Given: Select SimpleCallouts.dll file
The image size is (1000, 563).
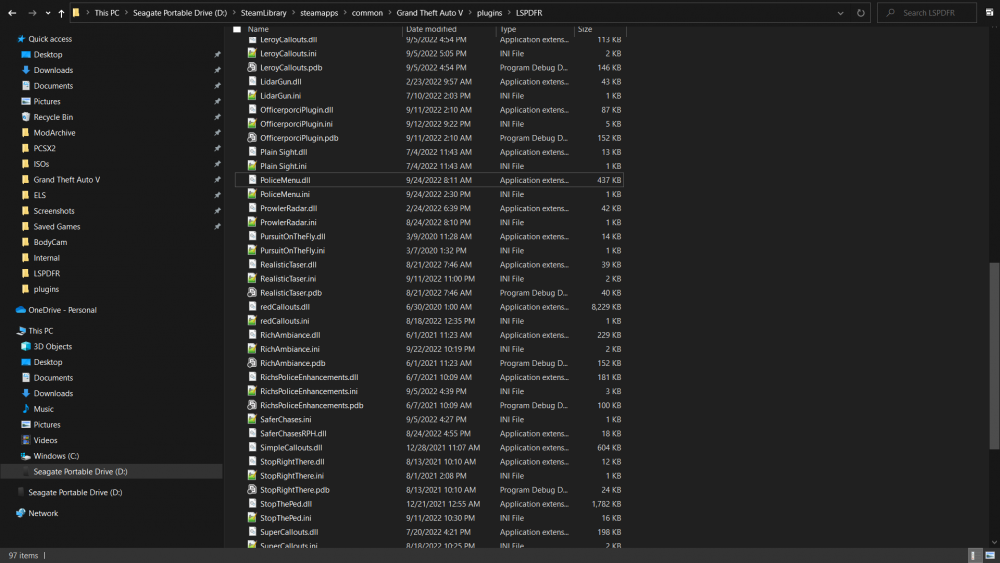Looking at the screenshot, I should 291,448.
